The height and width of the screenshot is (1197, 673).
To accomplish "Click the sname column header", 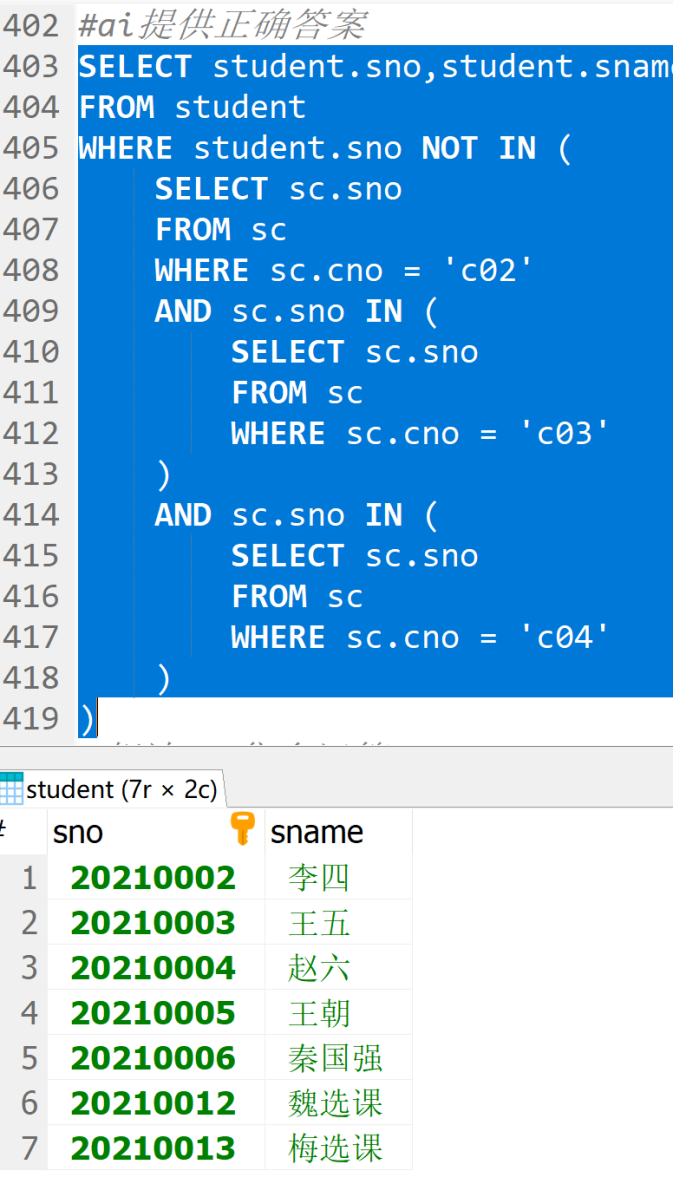I will click(338, 831).
